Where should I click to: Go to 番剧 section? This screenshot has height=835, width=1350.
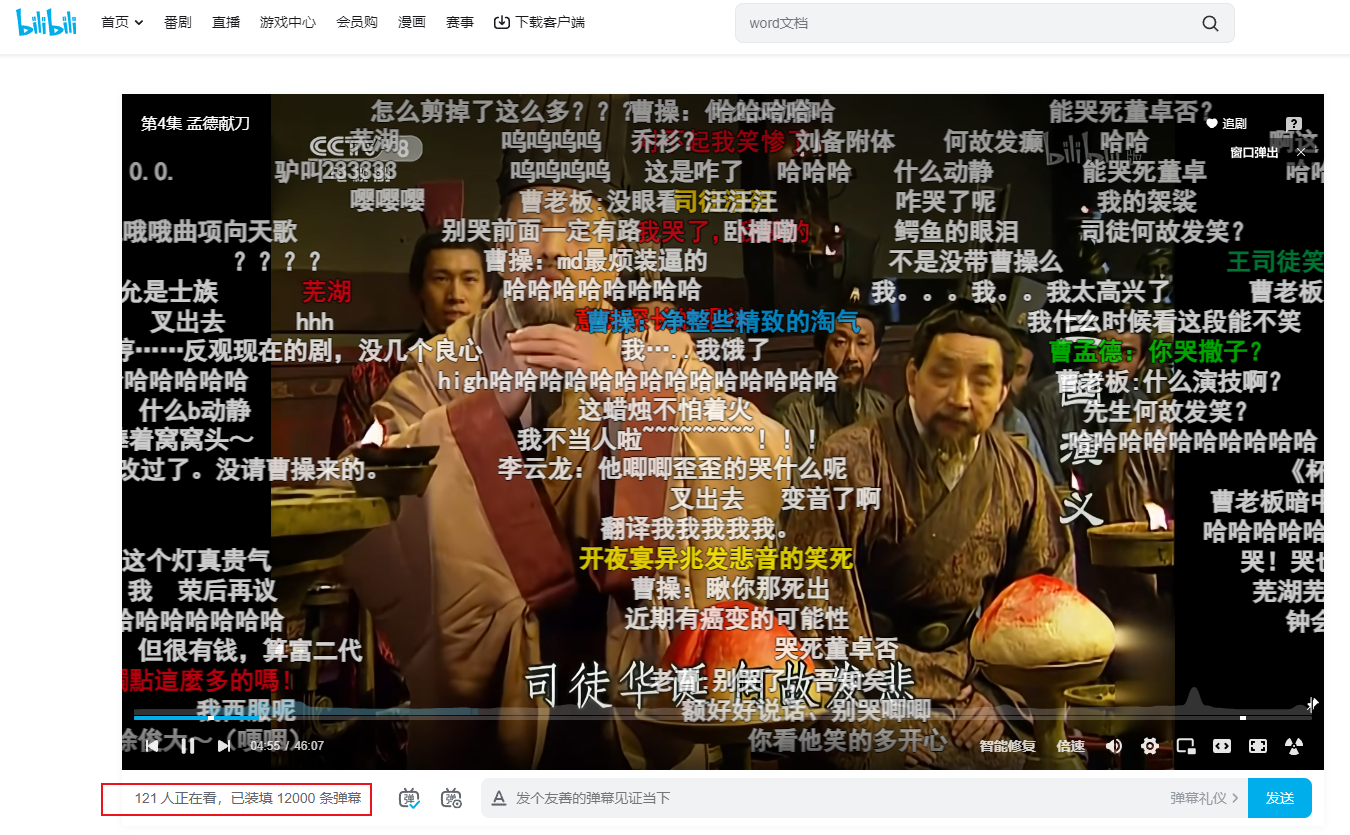(178, 22)
